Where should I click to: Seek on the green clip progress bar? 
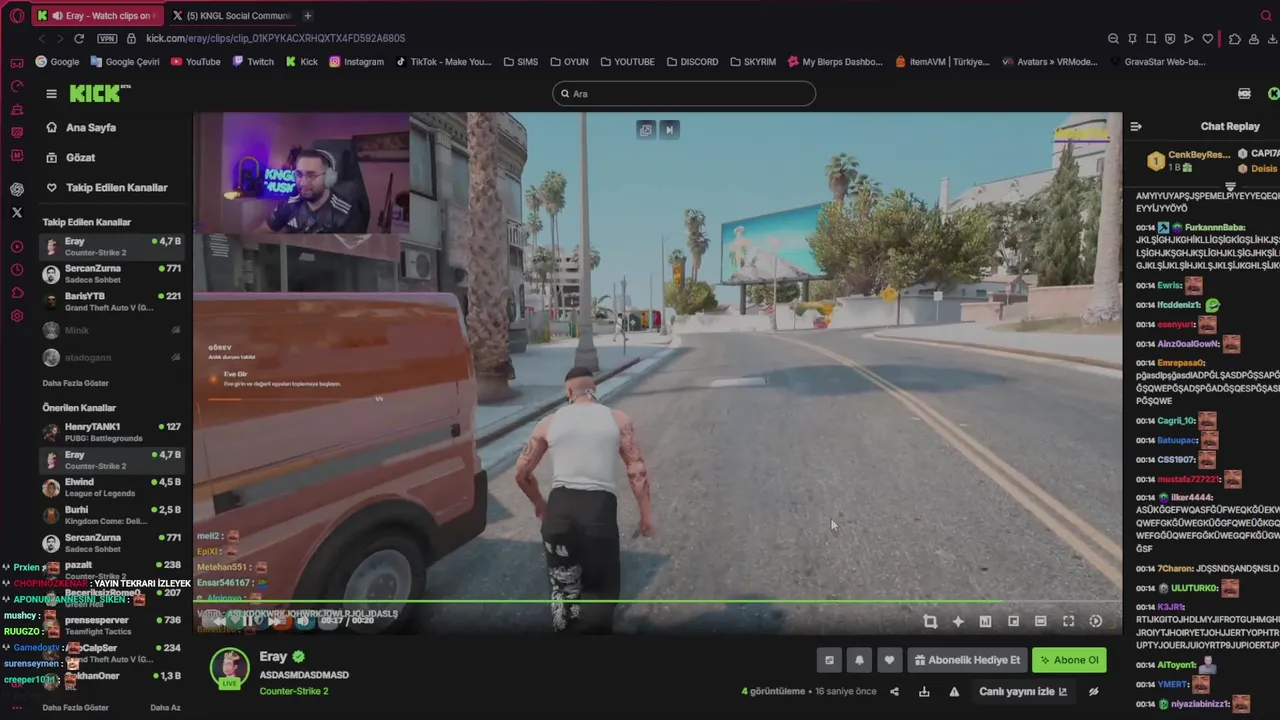(657, 602)
